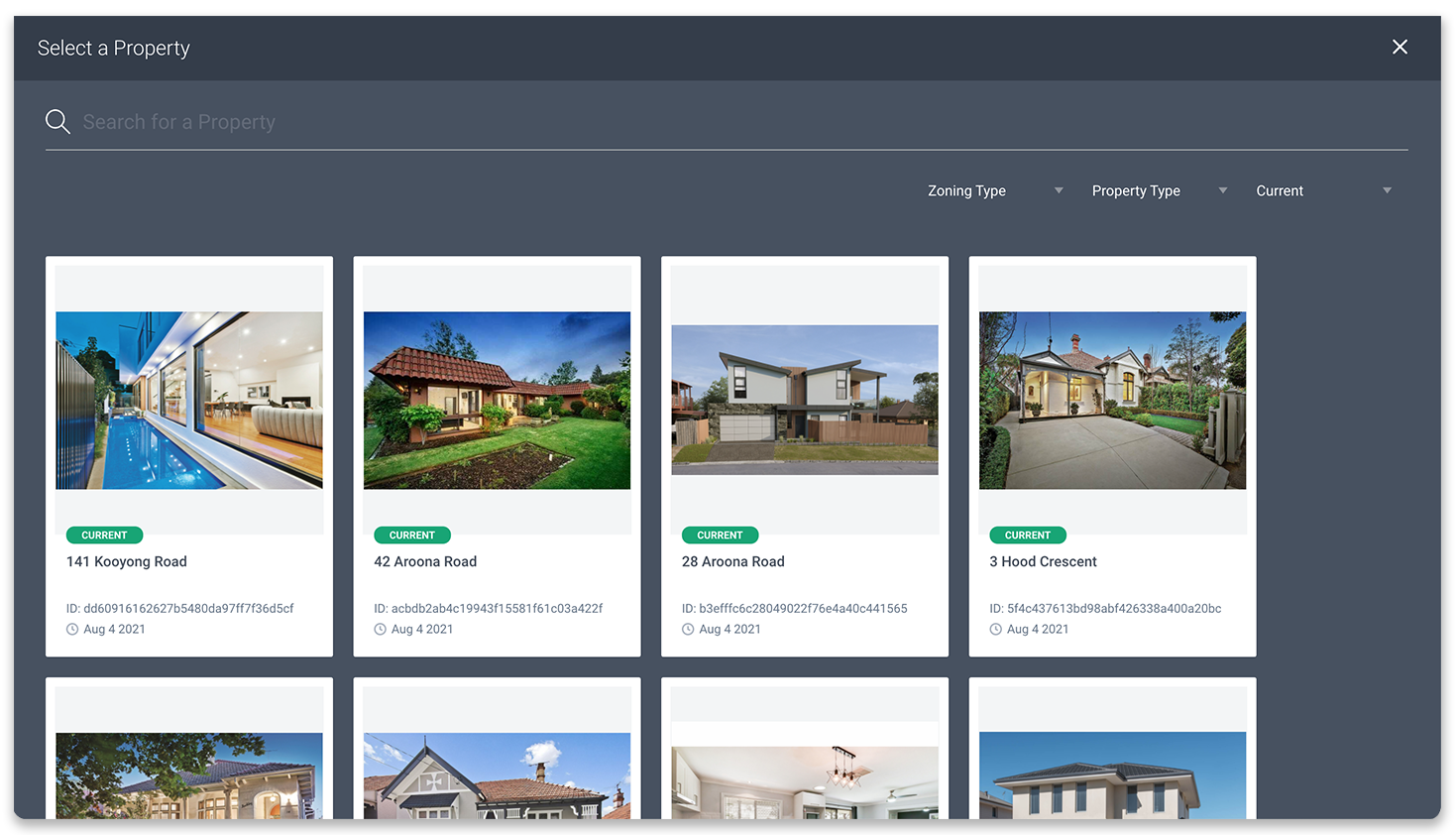Click the ID text of 141 Kooyong Road
Screen dimensions: 1456x835
(180, 608)
